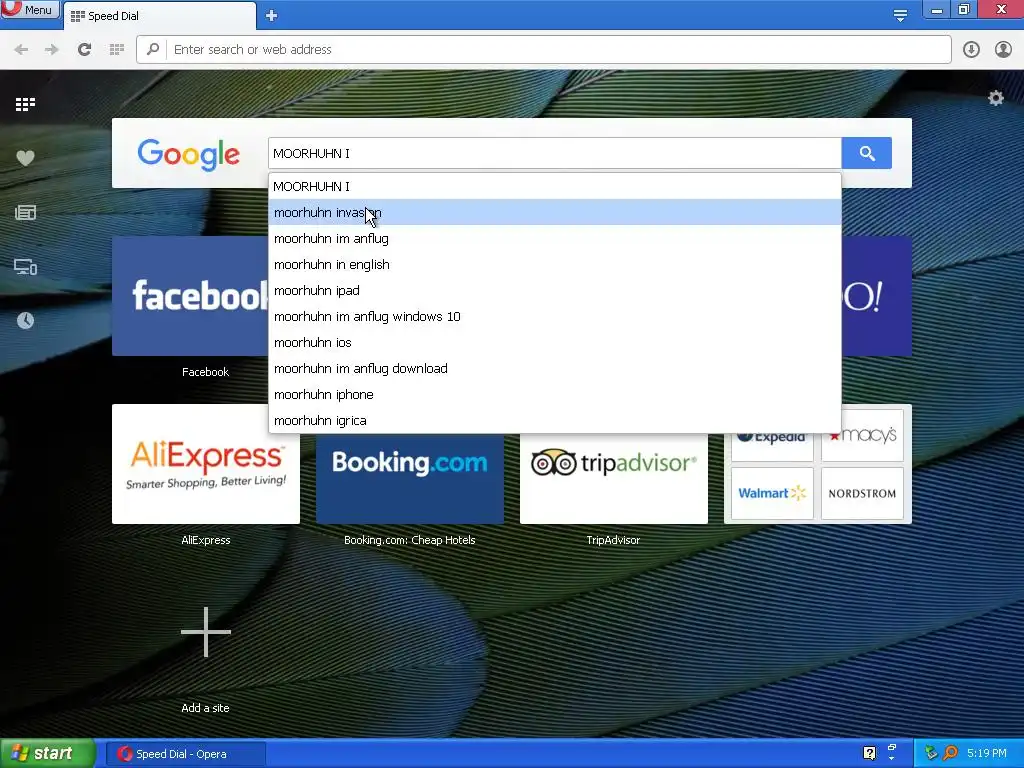Open the Yahoo speed dial tile
This screenshot has height=768, width=1024.
click(876, 296)
